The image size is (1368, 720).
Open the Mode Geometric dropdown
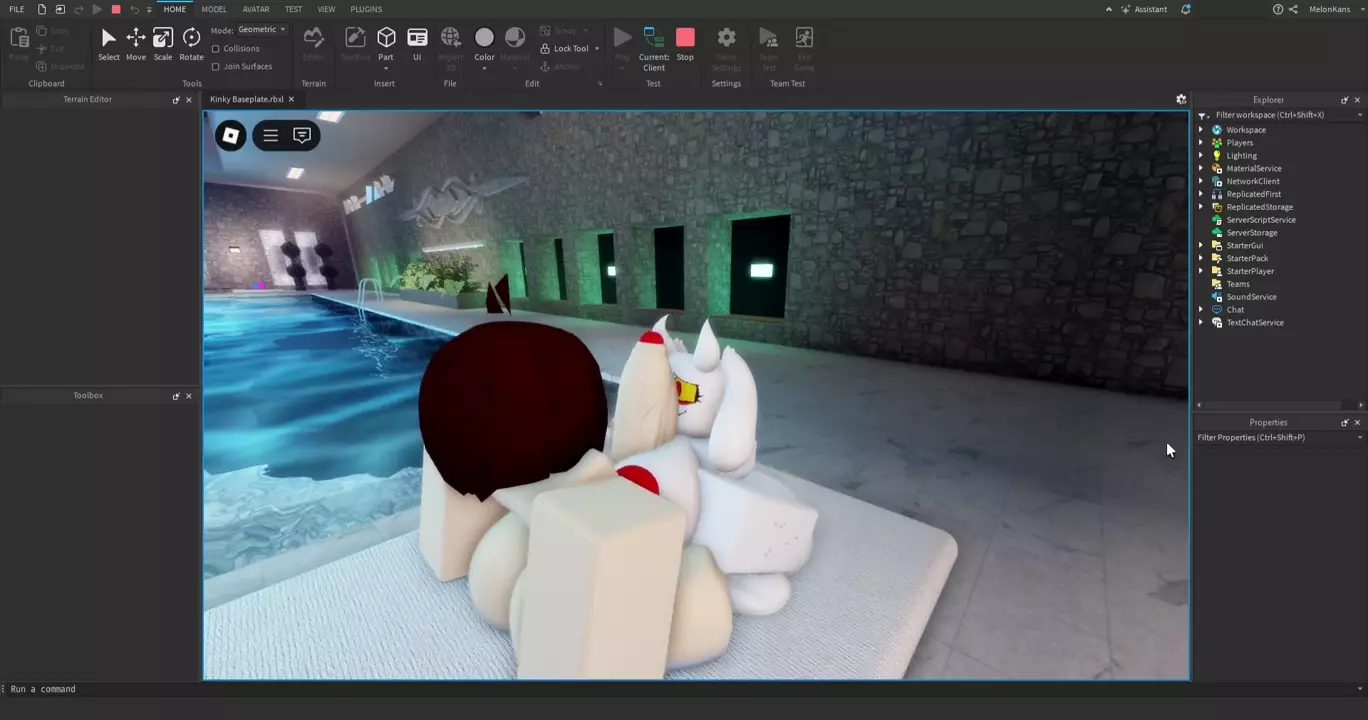coord(262,30)
